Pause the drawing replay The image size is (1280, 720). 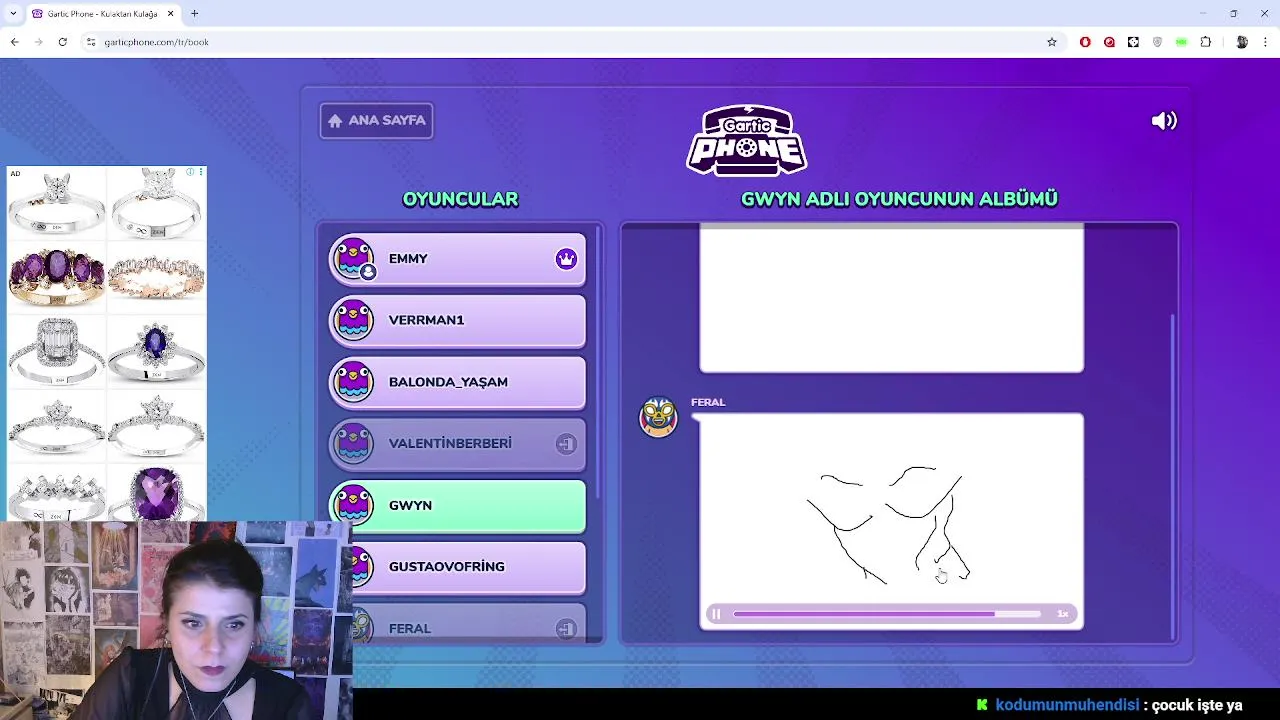click(716, 614)
